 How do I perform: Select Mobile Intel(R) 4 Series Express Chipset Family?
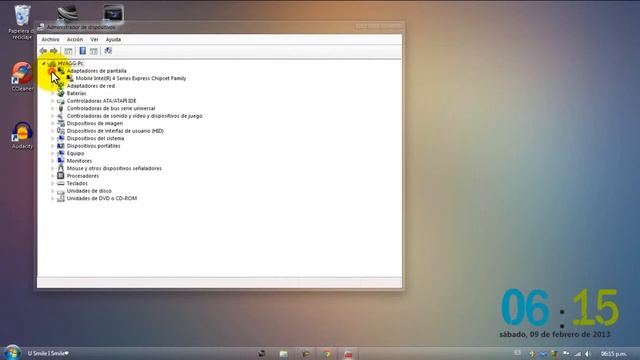click(x=131, y=78)
